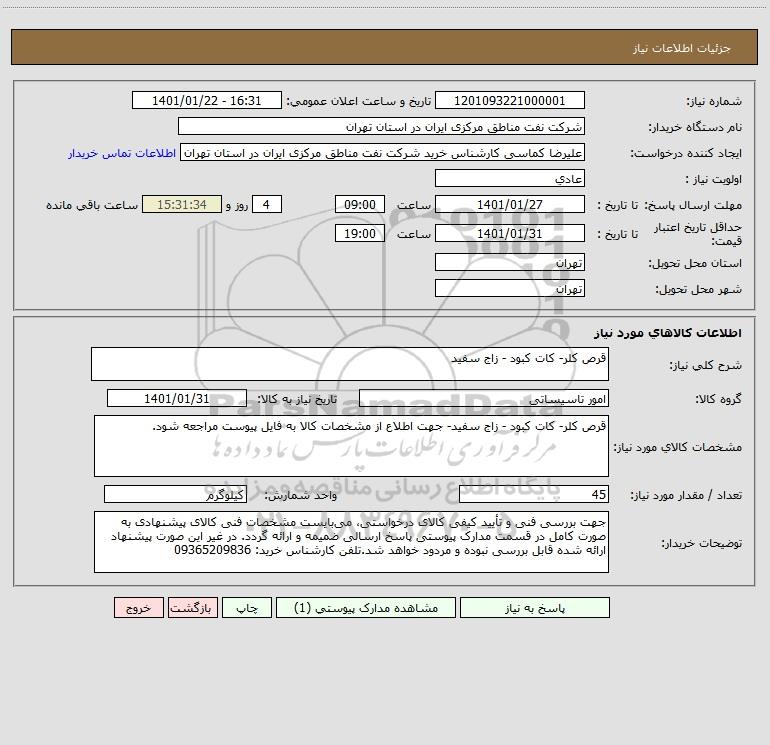Click the header title 'جزئیات اطلاعات نیاز'
This screenshot has height=745, width=770.
pyautogui.click(x=682, y=48)
